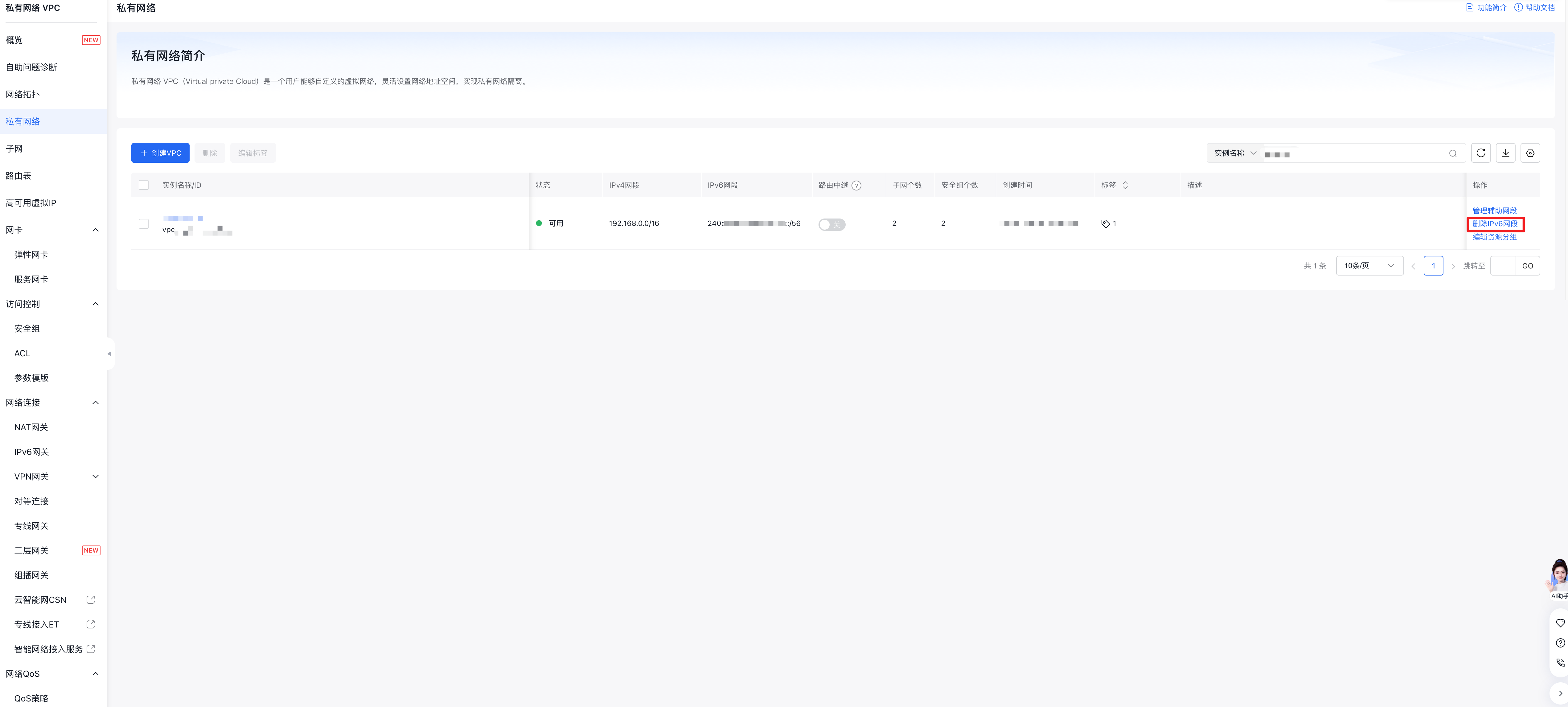Viewport: 1568px width, 707px height.
Task: Check the select-all header checkbox
Action: pos(144,185)
